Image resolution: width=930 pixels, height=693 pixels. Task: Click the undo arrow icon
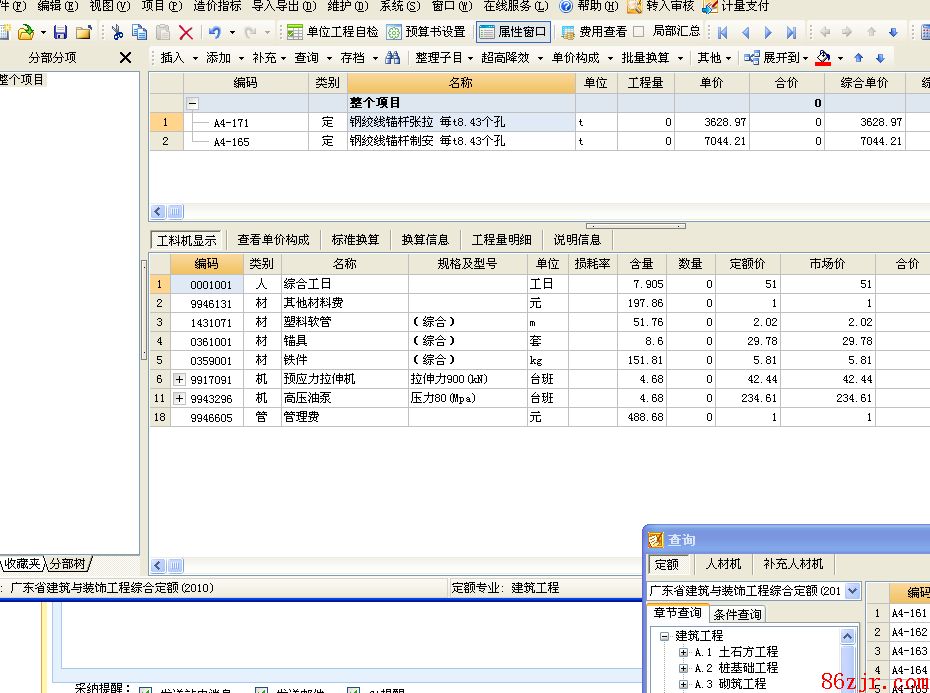point(214,32)
